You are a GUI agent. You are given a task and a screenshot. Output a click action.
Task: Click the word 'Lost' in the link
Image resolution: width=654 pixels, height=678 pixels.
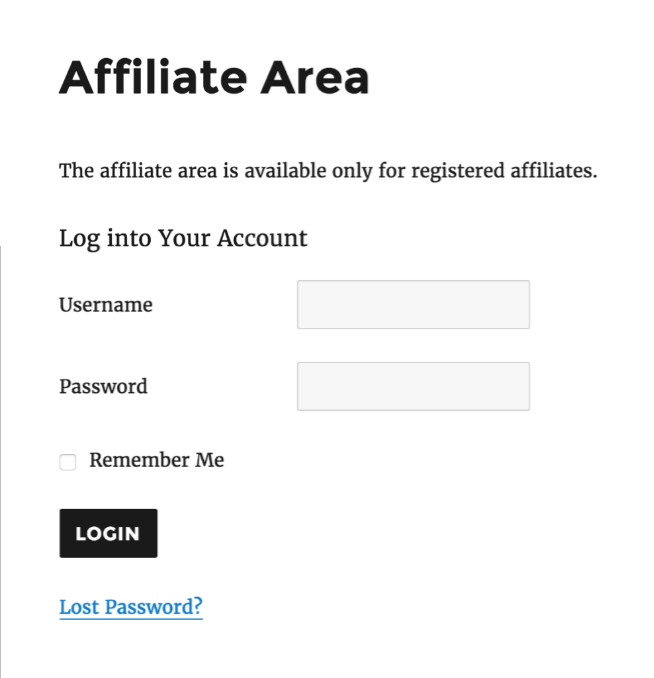pos(80,607)
